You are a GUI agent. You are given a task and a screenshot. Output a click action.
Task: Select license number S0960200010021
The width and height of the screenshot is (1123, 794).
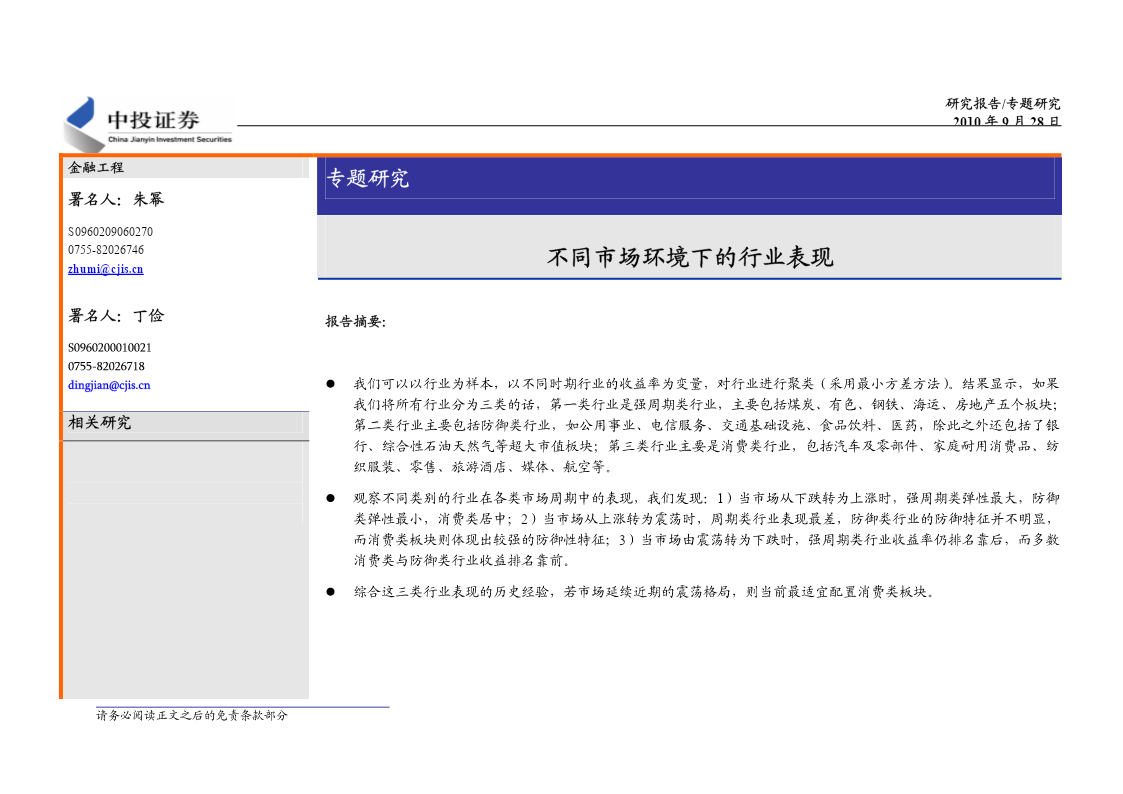click(x=110, y=347)
